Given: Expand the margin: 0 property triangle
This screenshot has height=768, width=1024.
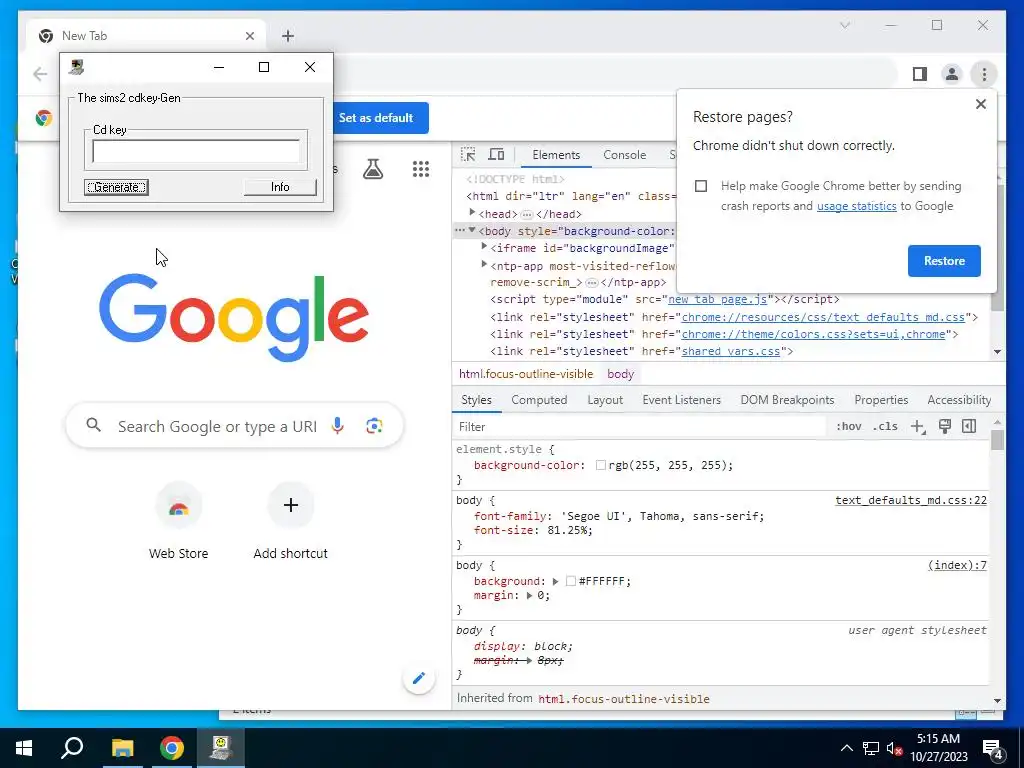Looking at the screenshot, I should (529, 596).
